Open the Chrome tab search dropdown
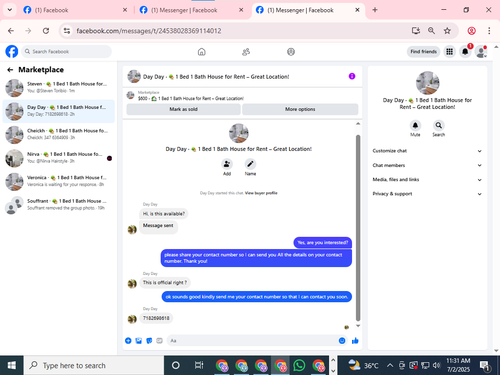 click(10, 10)
